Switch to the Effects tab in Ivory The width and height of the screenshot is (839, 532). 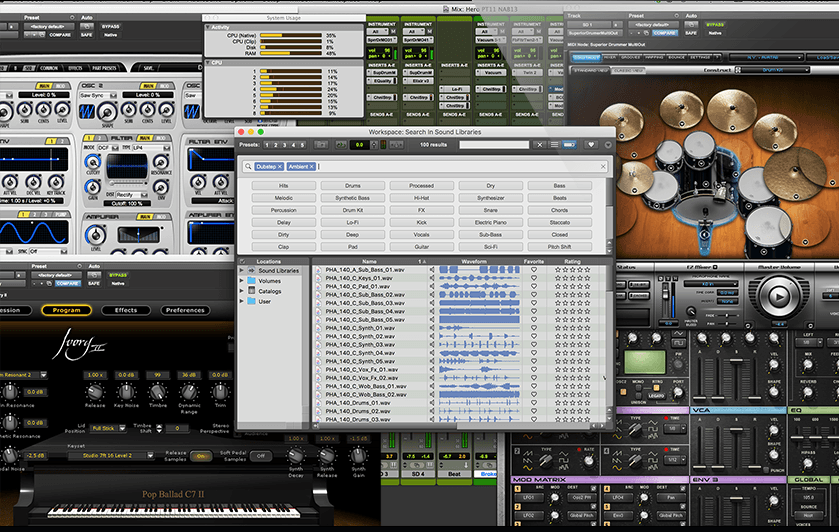click(126, 310)
